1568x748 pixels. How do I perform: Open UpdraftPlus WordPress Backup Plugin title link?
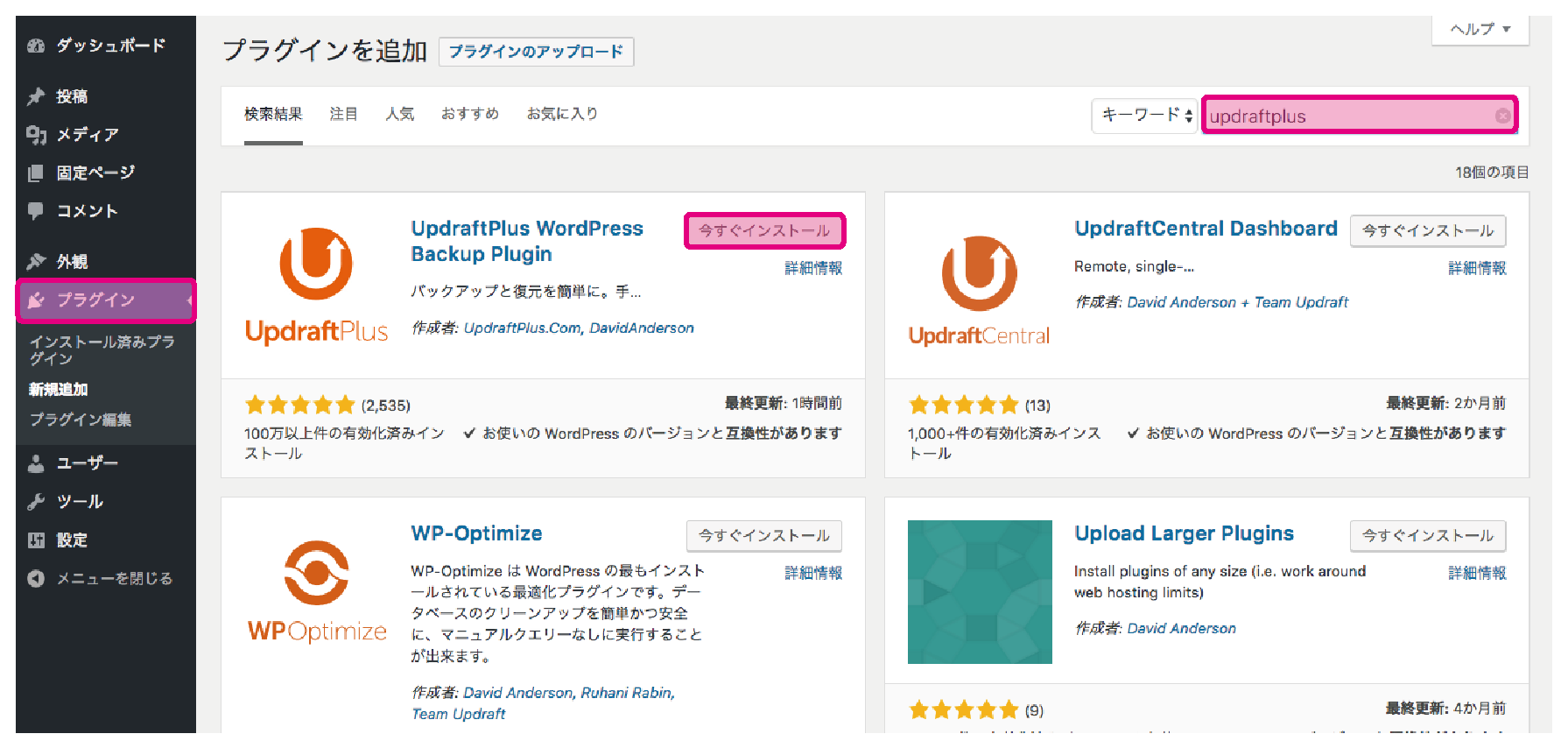tap(527, 242)
